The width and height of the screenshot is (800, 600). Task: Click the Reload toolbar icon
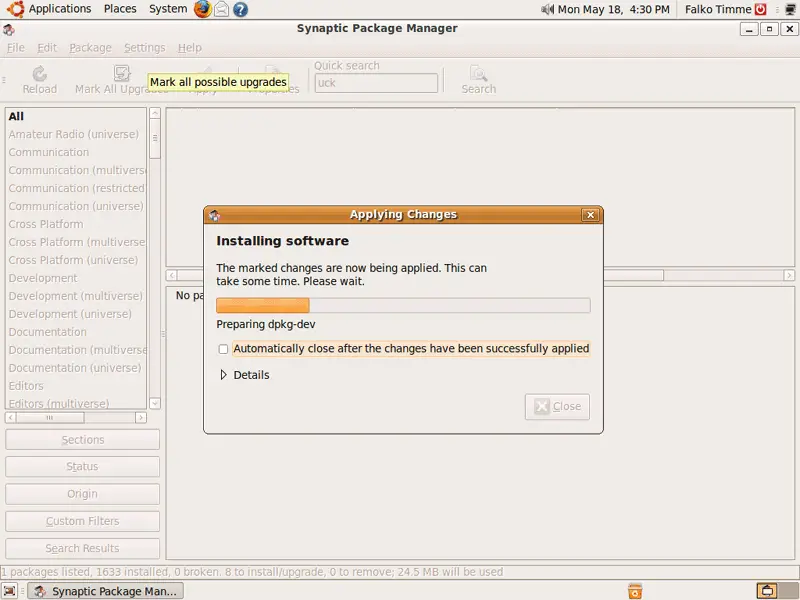[39, 74]
